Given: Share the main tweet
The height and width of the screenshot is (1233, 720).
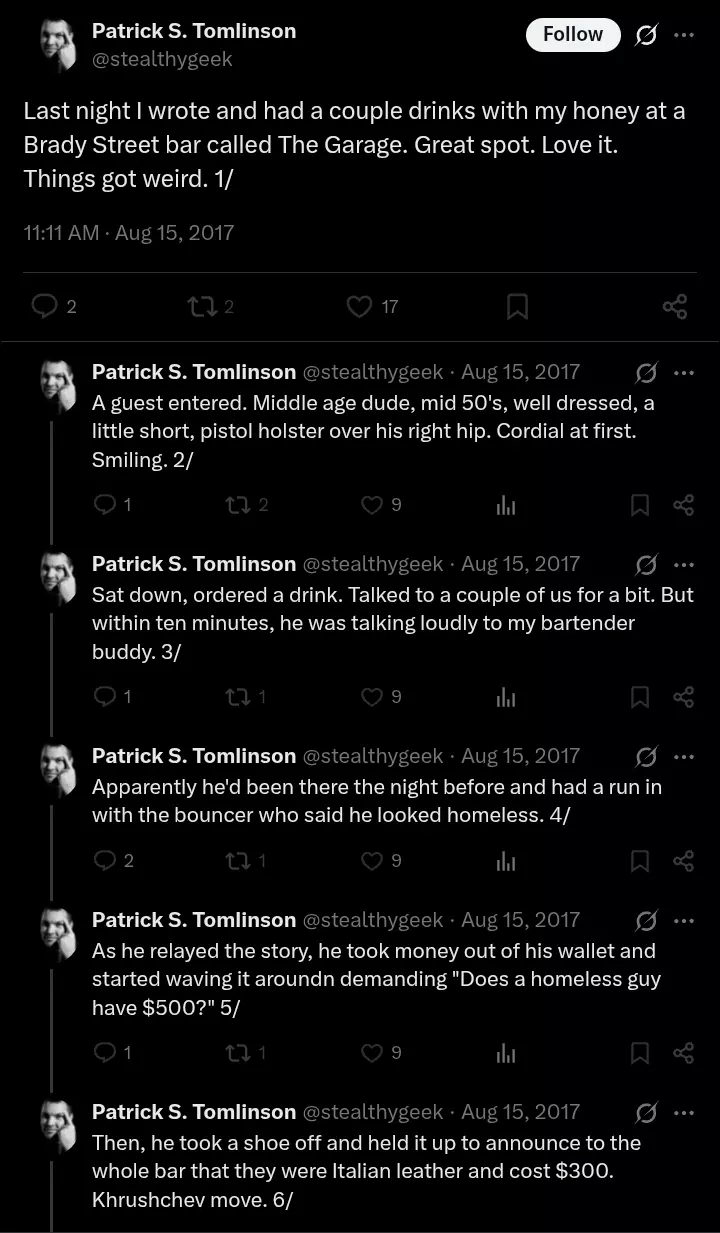Looking at the screenshot, I should click(675, 306).
